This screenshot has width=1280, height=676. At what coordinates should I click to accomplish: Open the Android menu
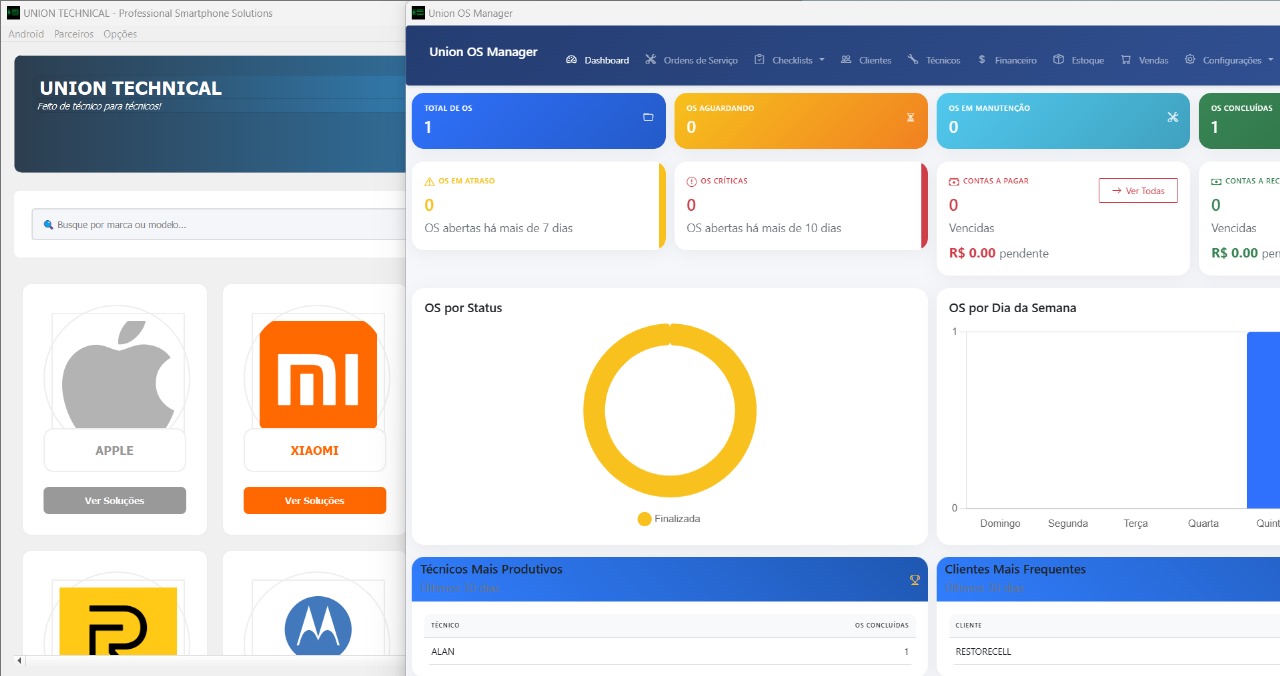(x=26, y=34)
